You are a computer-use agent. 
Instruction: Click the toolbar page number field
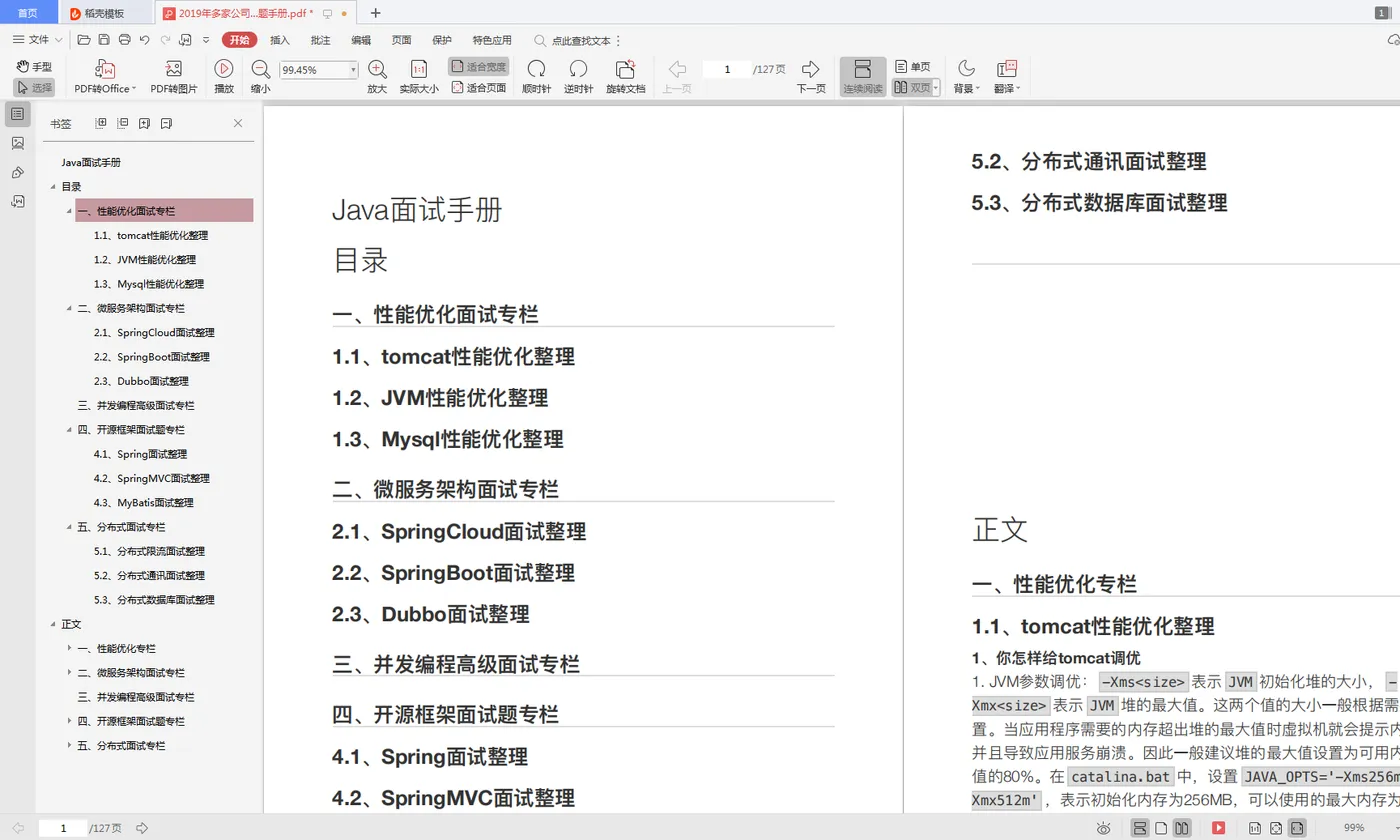click(x=727, y=70)
